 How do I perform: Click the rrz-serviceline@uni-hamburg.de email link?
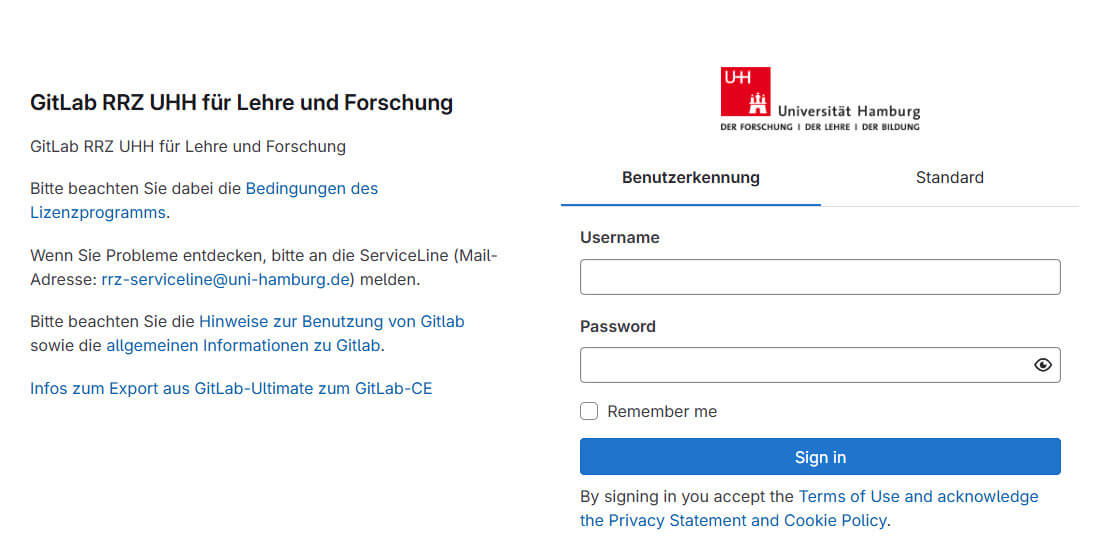pyautogui.click(x=227, y=279)
